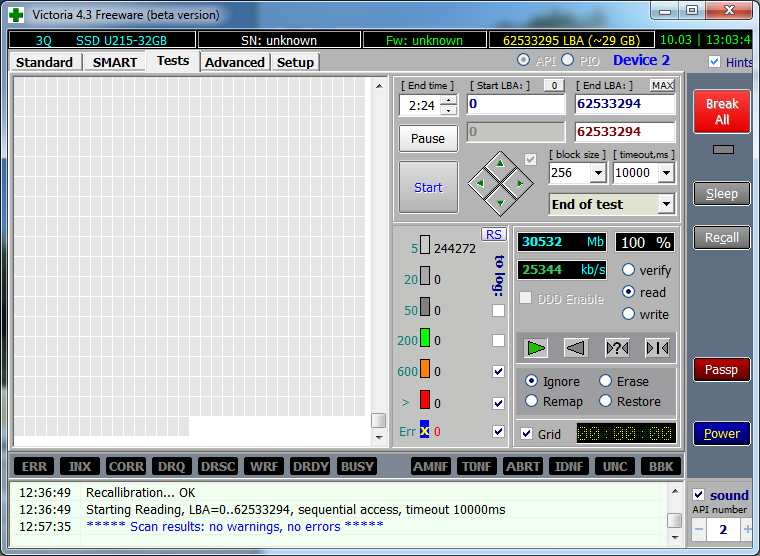Open the timeout ms dropdown
This screenshot has width=760, height=556.
pos(666,173)
